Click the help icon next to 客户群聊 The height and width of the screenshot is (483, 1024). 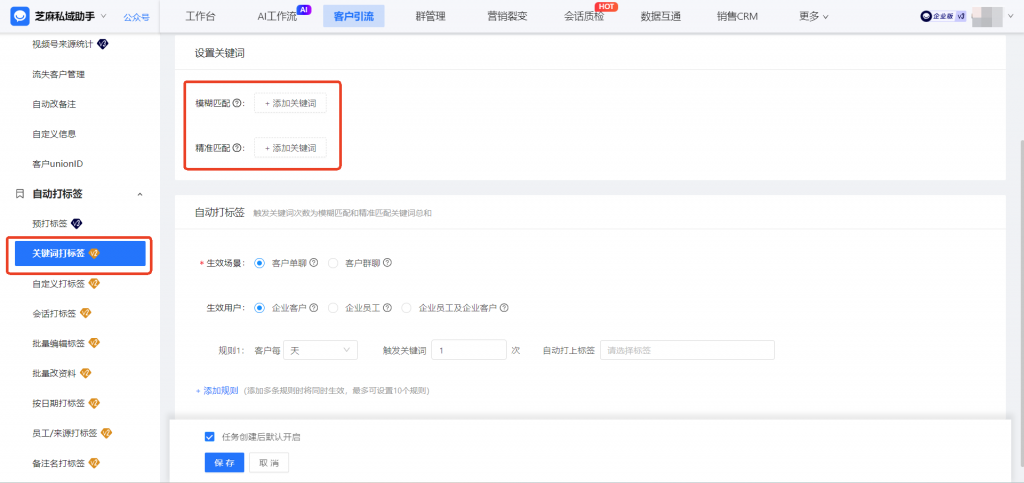387,263
